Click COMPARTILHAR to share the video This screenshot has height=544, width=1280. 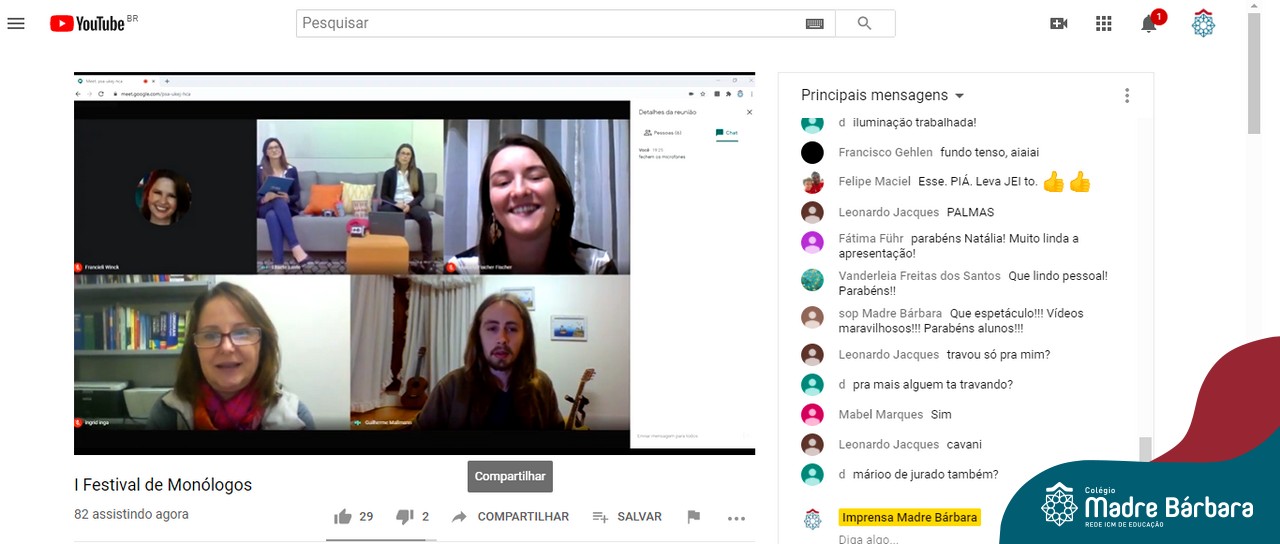[510, 517]
